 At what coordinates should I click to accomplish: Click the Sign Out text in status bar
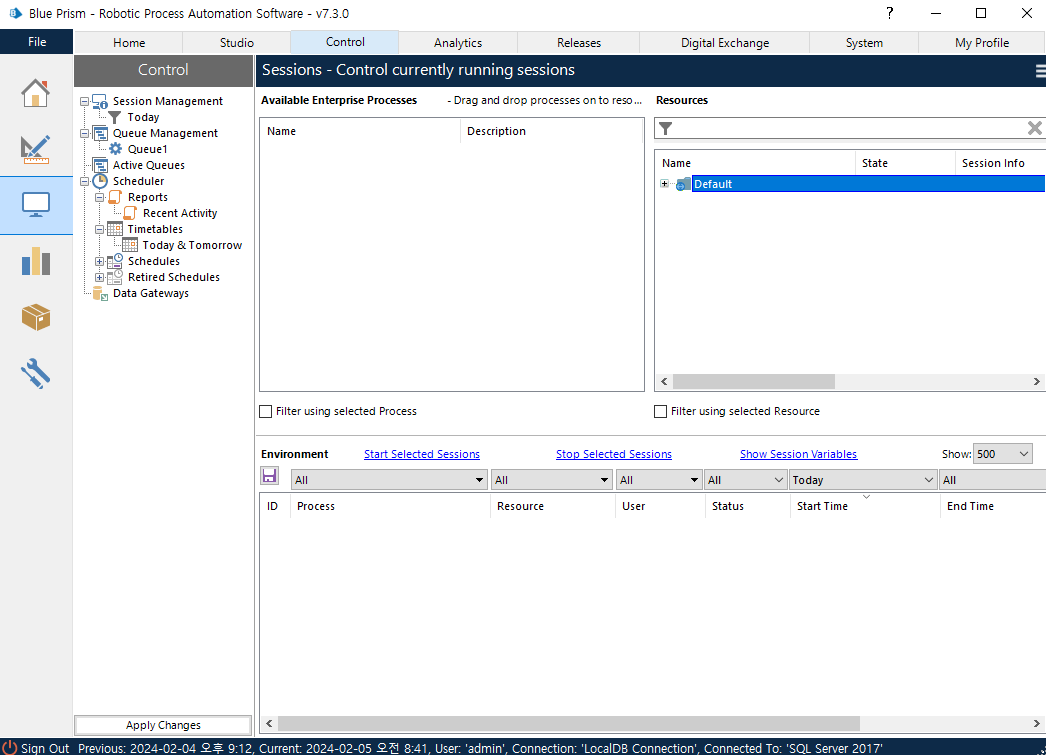pyautogui.click(x=45, y=748)
